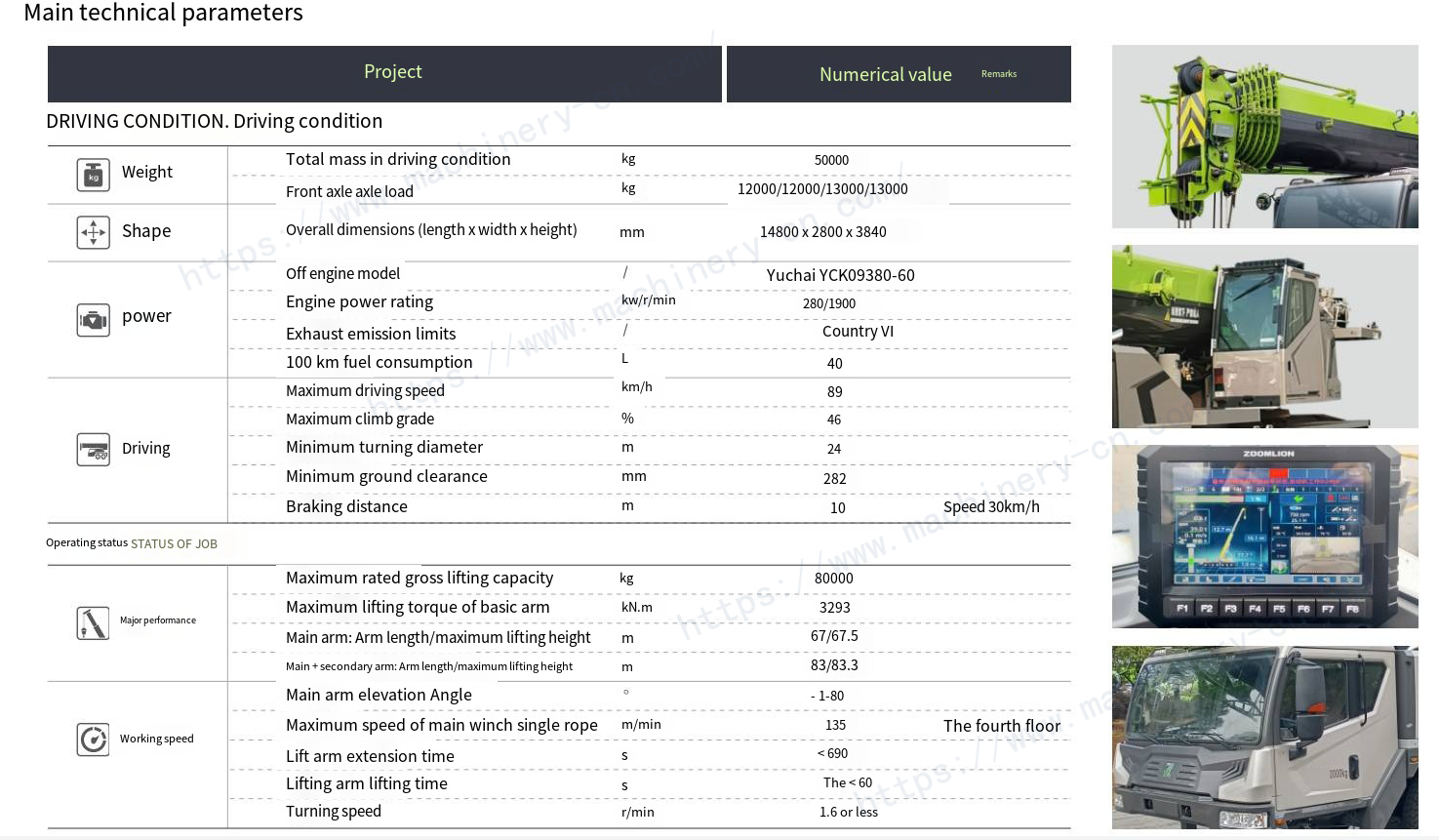The width and height of the screenshot is (1439, 840).
Task: Click the Main technical parameters heading
Action: 163,13
